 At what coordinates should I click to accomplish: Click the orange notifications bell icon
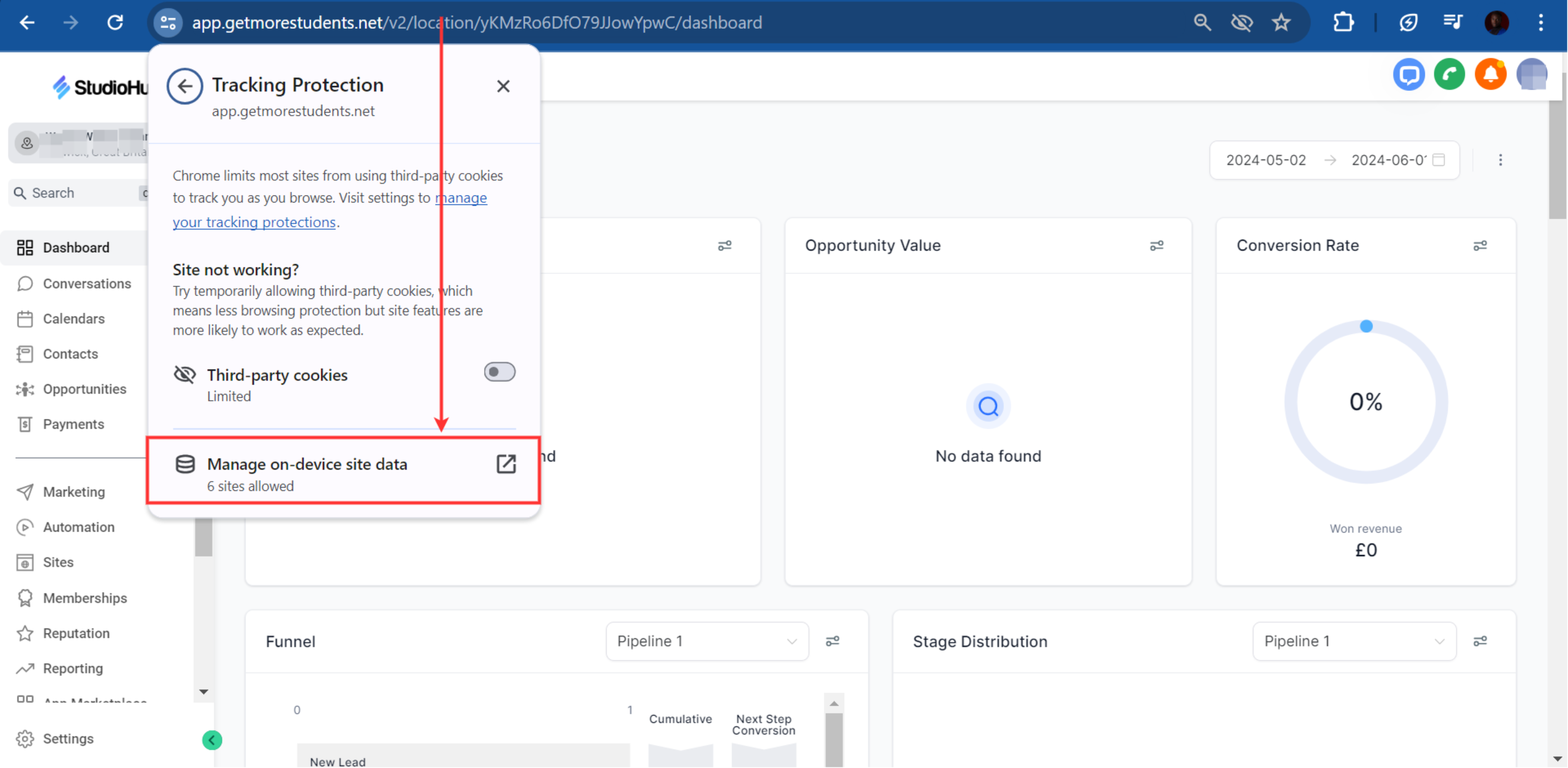pyautogui.click(x=1490, y=75)
